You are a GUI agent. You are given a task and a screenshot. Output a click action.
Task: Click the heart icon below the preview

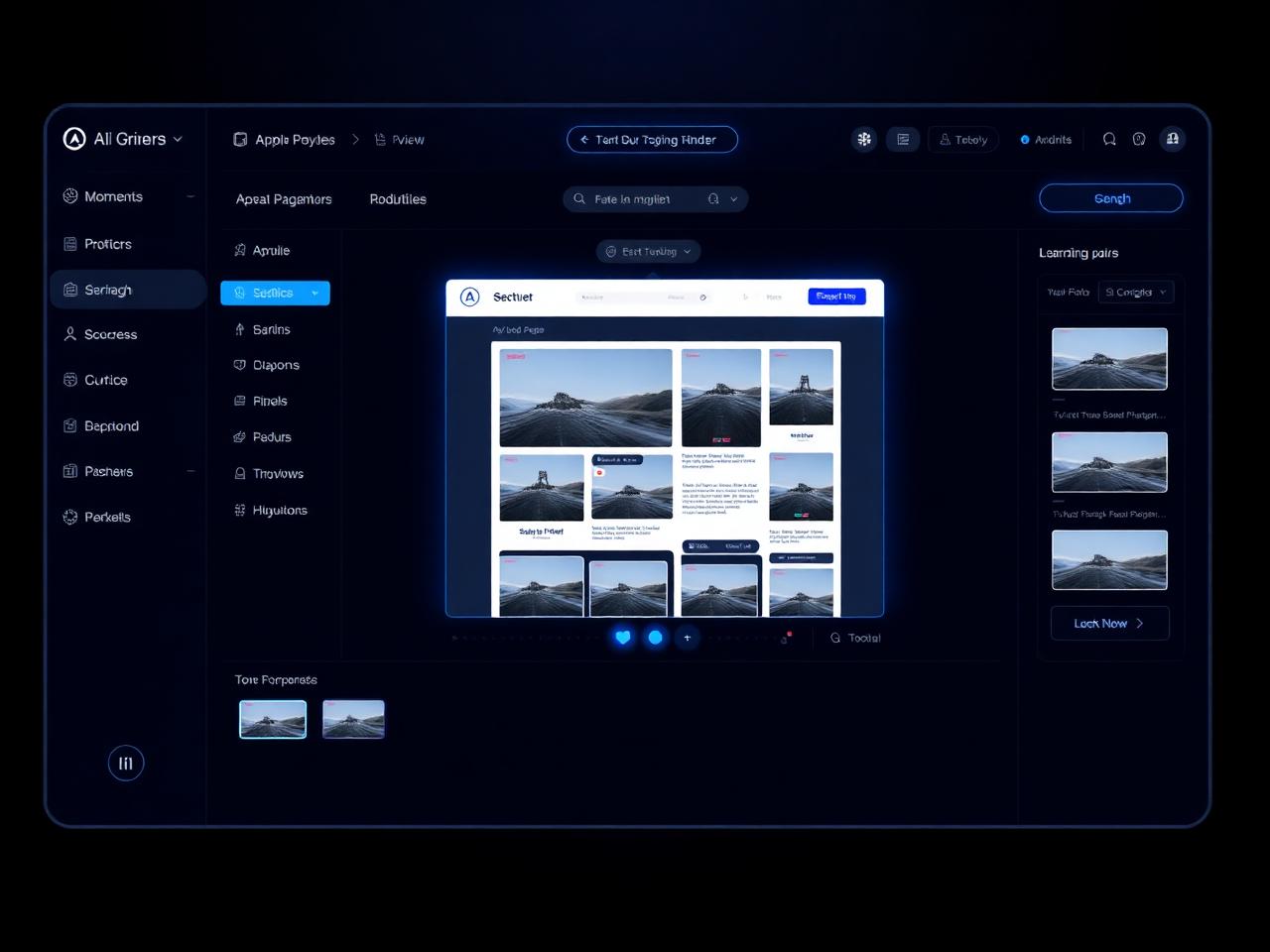click(x=623, y=638)
